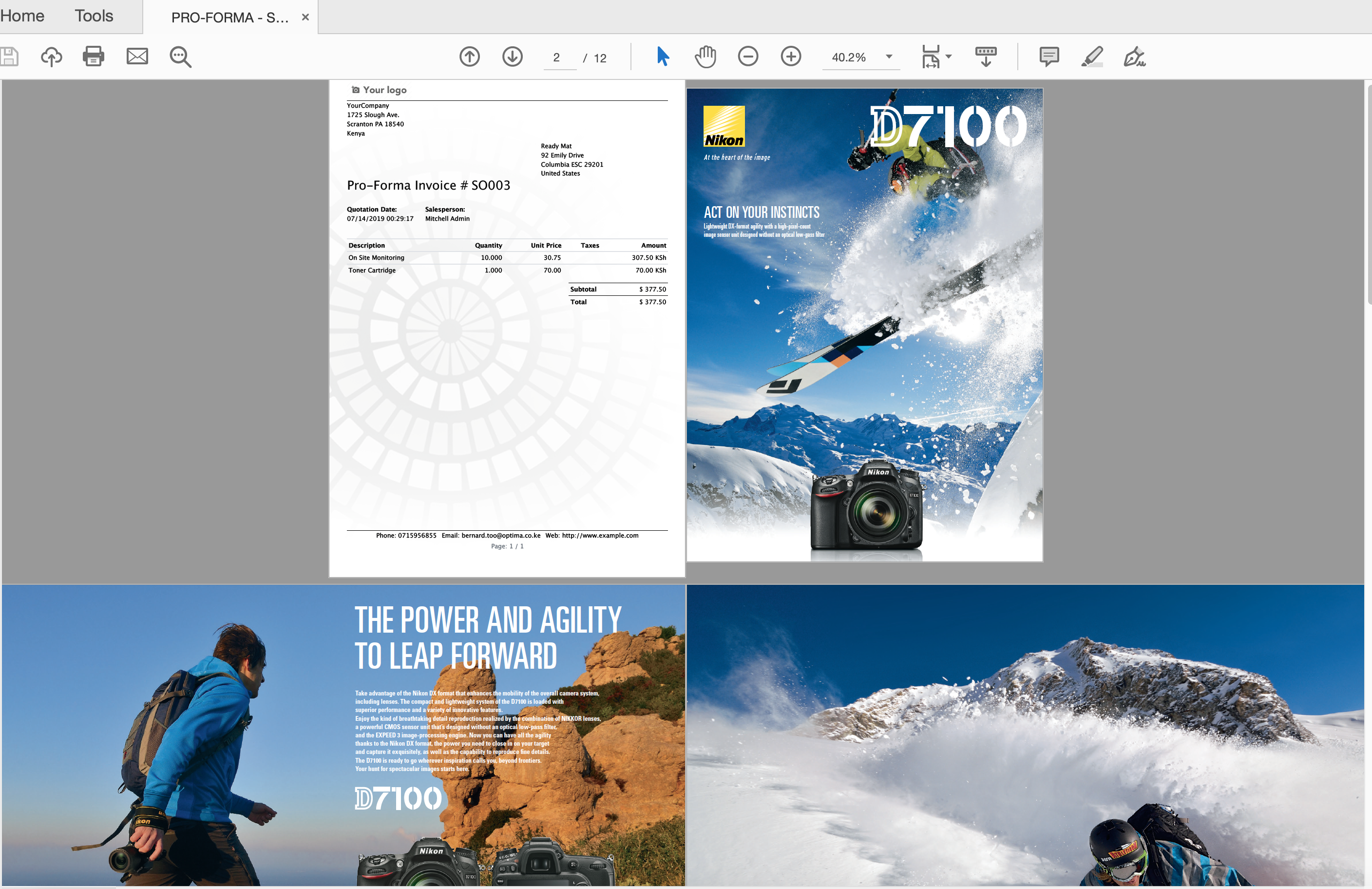Click the yellow Nikon logo on cover

coord(724,126)
